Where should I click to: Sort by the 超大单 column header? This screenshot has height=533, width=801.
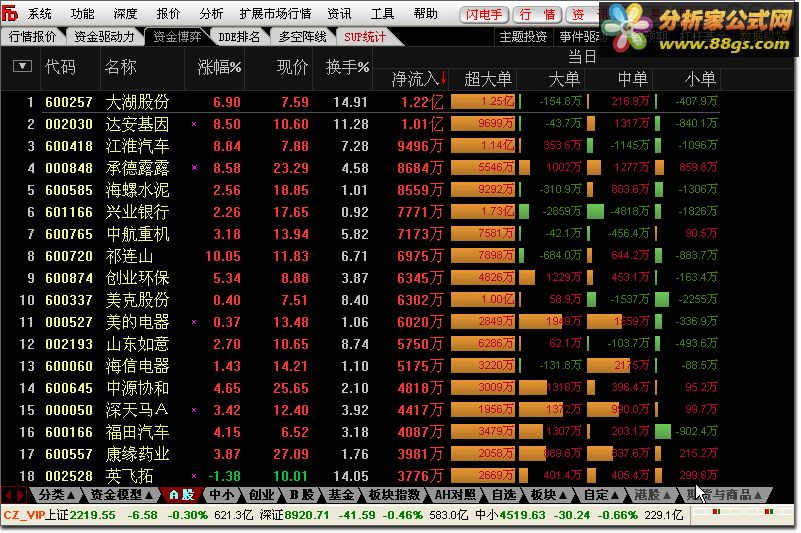(487, 79)
